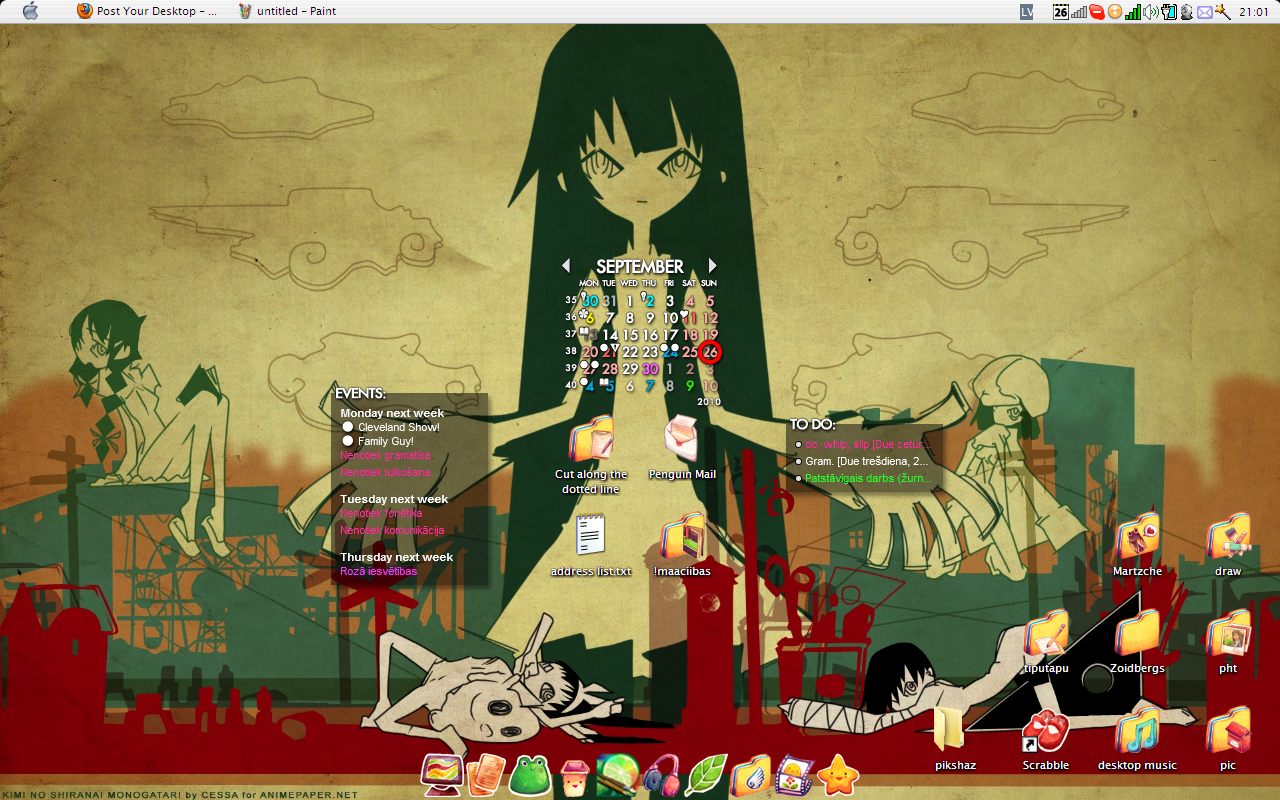Screen dimensions: 1280x800
Task: Click the red do-not-disturb tray icon
Action: [1097, 12]
